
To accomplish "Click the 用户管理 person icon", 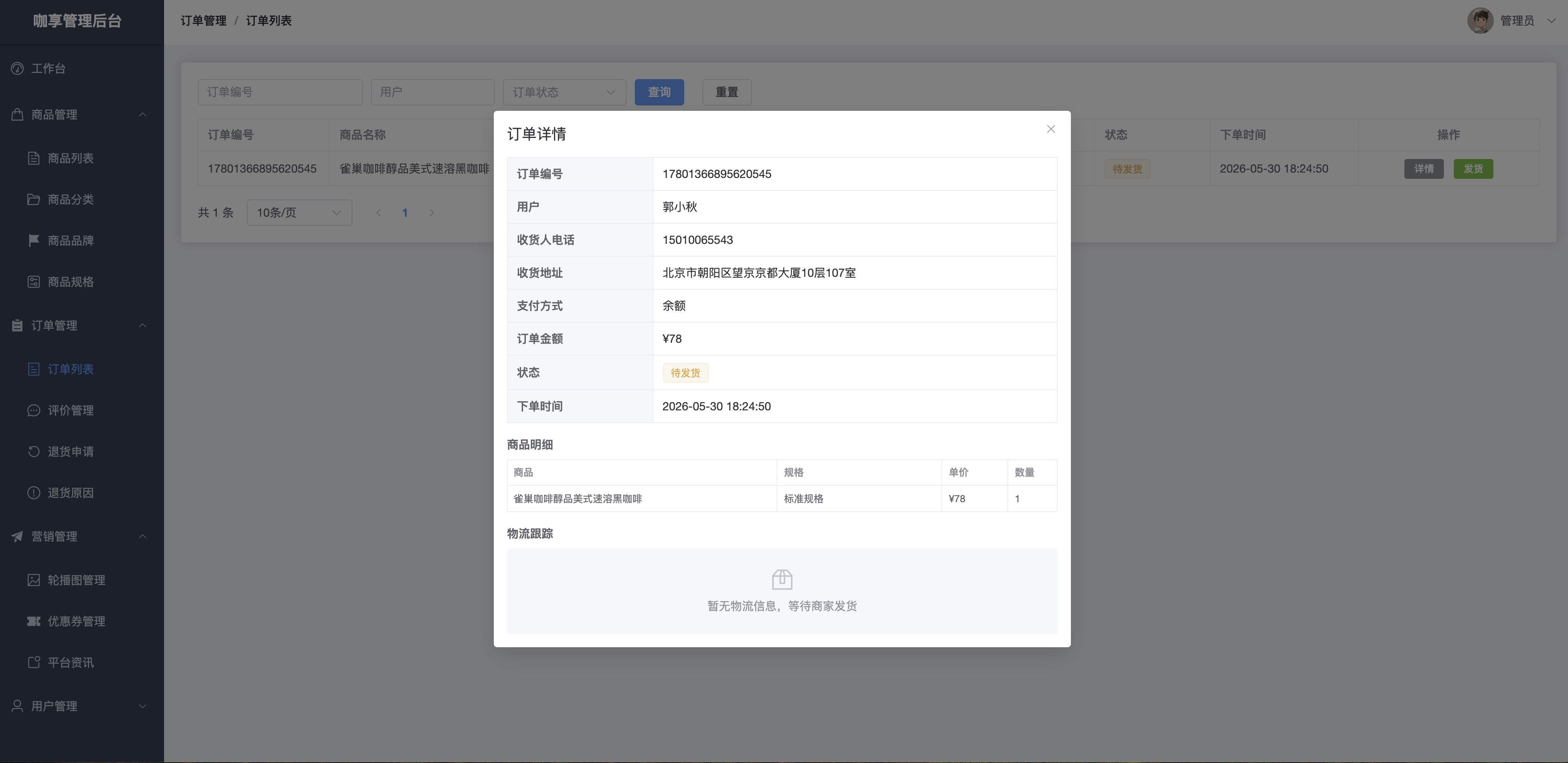I will (18, 706).
